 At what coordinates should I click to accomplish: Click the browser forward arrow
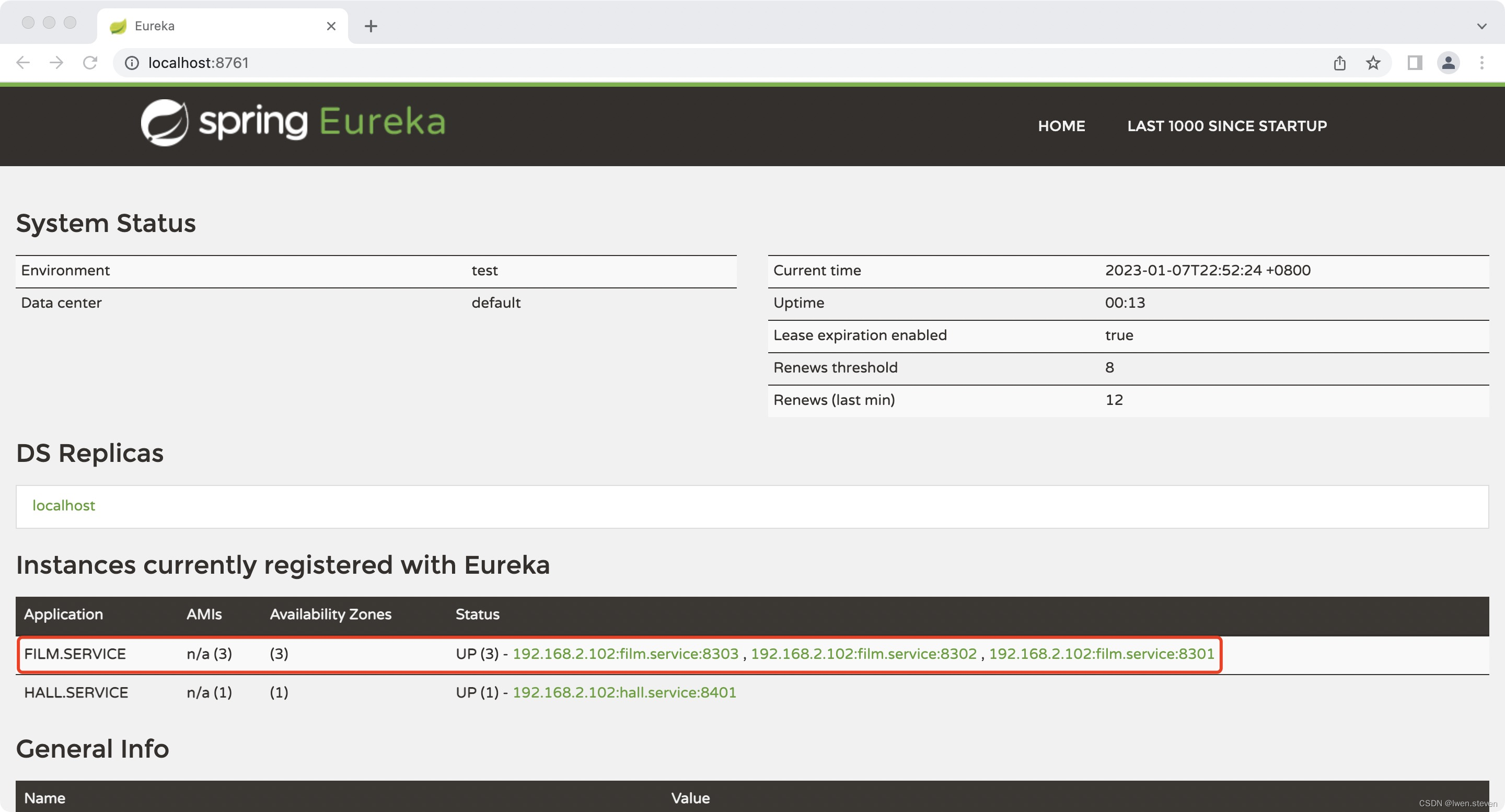coord(56,63)
